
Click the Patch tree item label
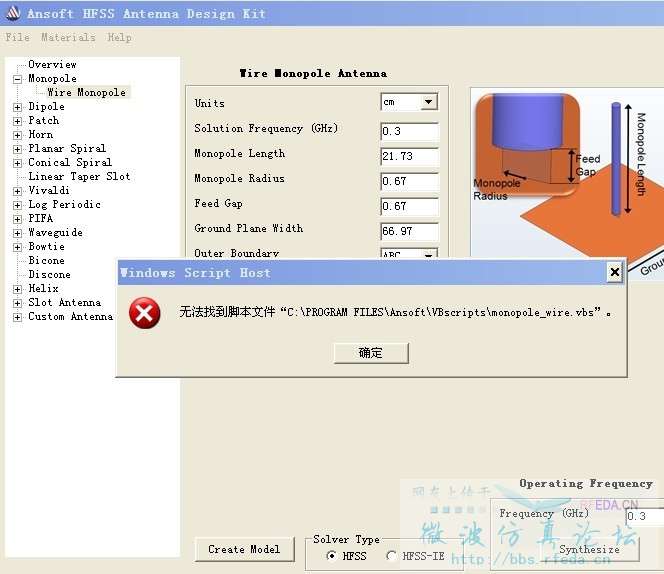pyautogui.click(x=44, y=120)
